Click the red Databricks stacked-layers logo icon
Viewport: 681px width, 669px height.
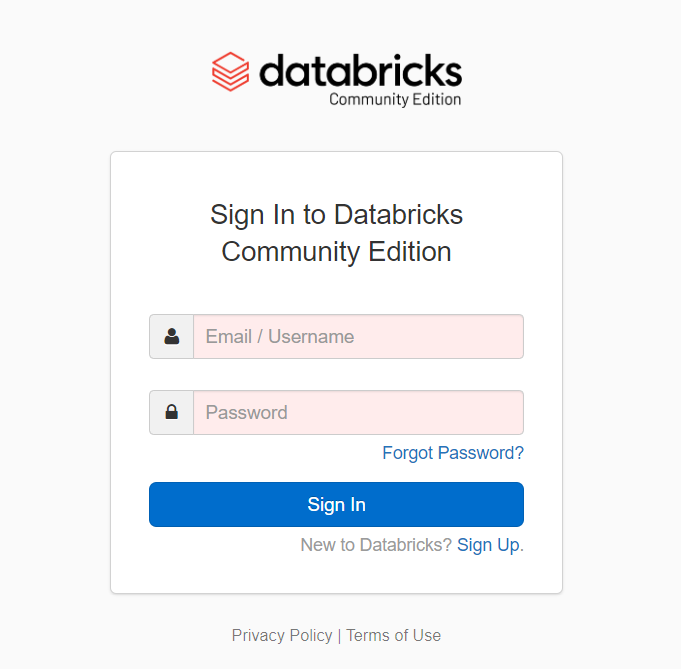point(230,72)
